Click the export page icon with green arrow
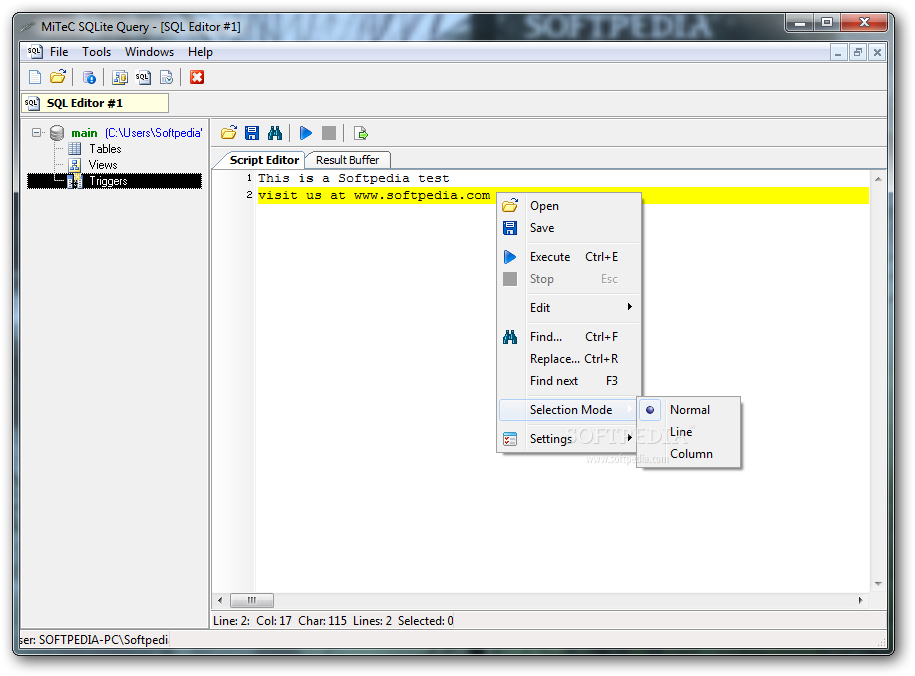The height and width of the screenshot is (676, 915). [361, 133]
